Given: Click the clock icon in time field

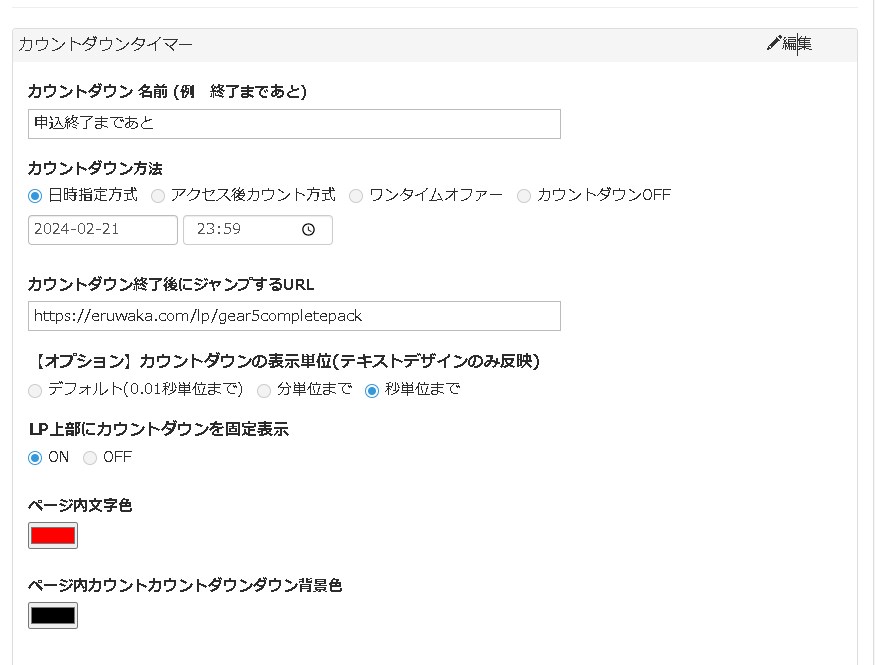Looking at the screenshot, I should pyautogui.click(x=308, y=229).
